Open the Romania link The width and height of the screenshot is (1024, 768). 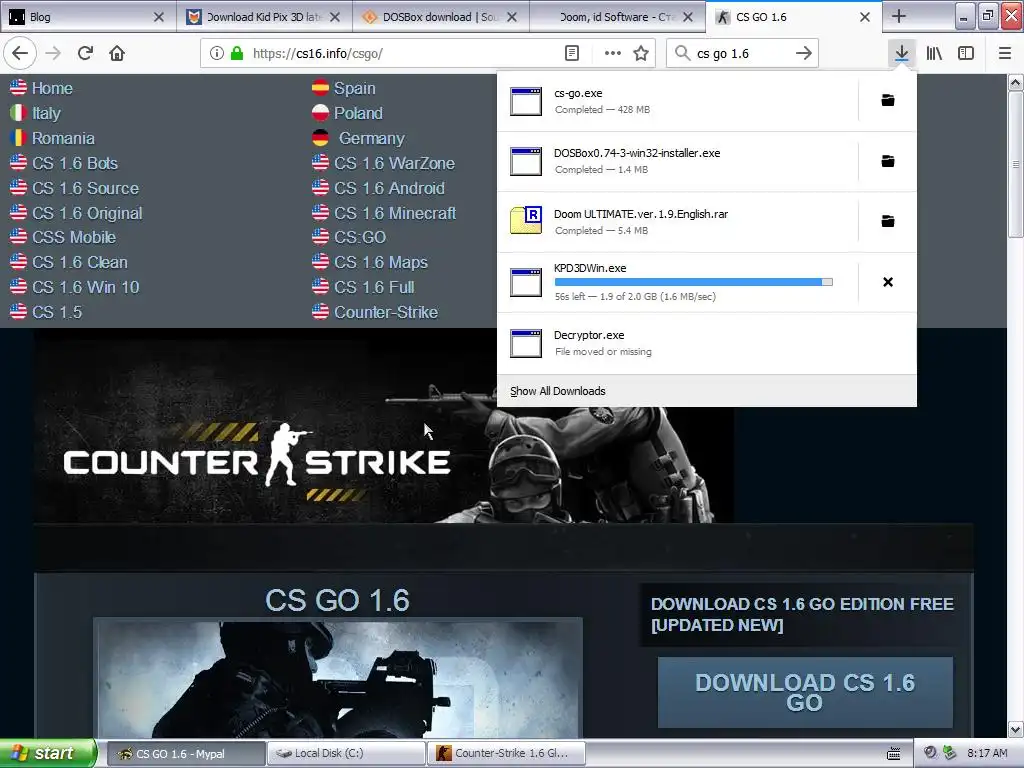click(63, 138)
